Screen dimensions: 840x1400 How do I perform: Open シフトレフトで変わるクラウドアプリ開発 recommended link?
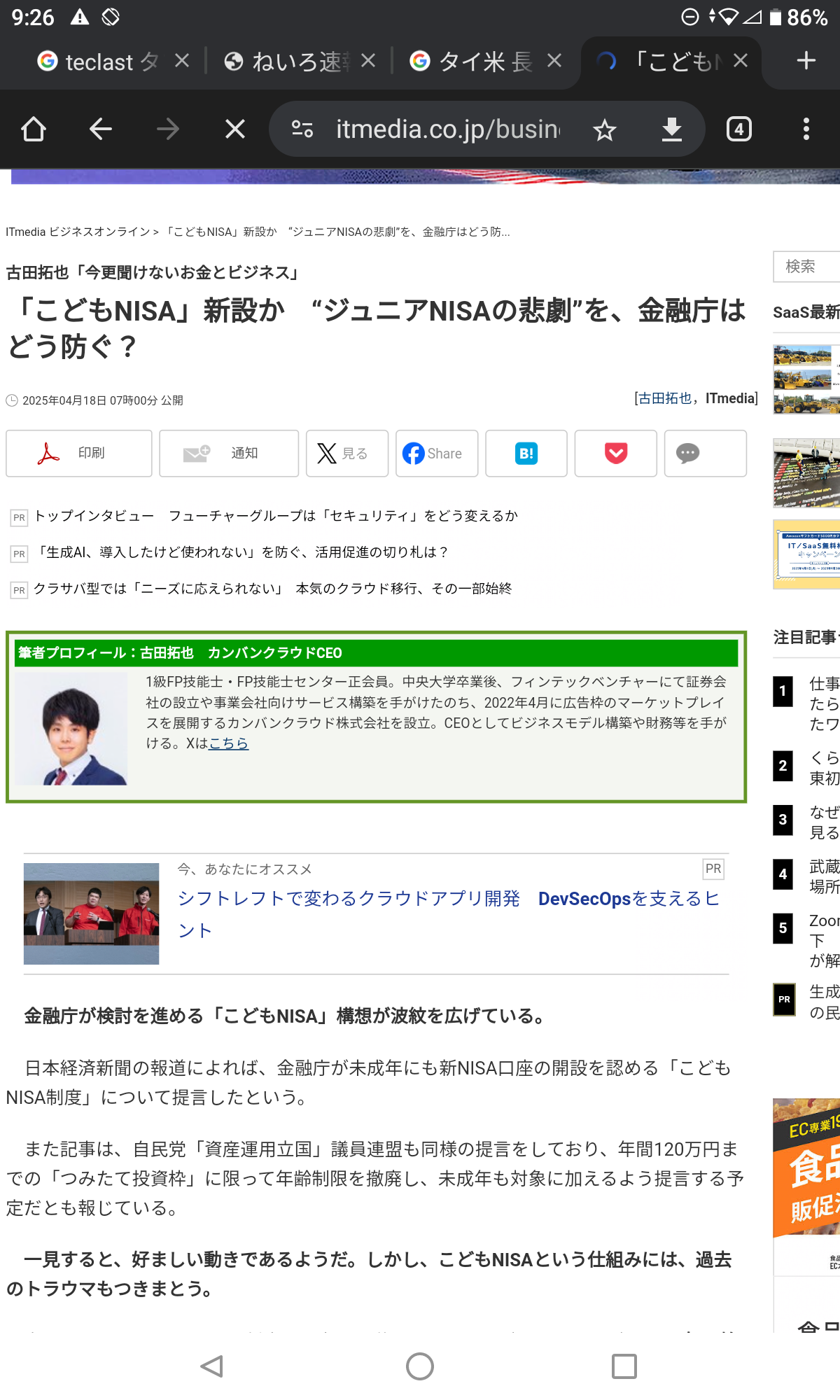click(x=448, y=914)
